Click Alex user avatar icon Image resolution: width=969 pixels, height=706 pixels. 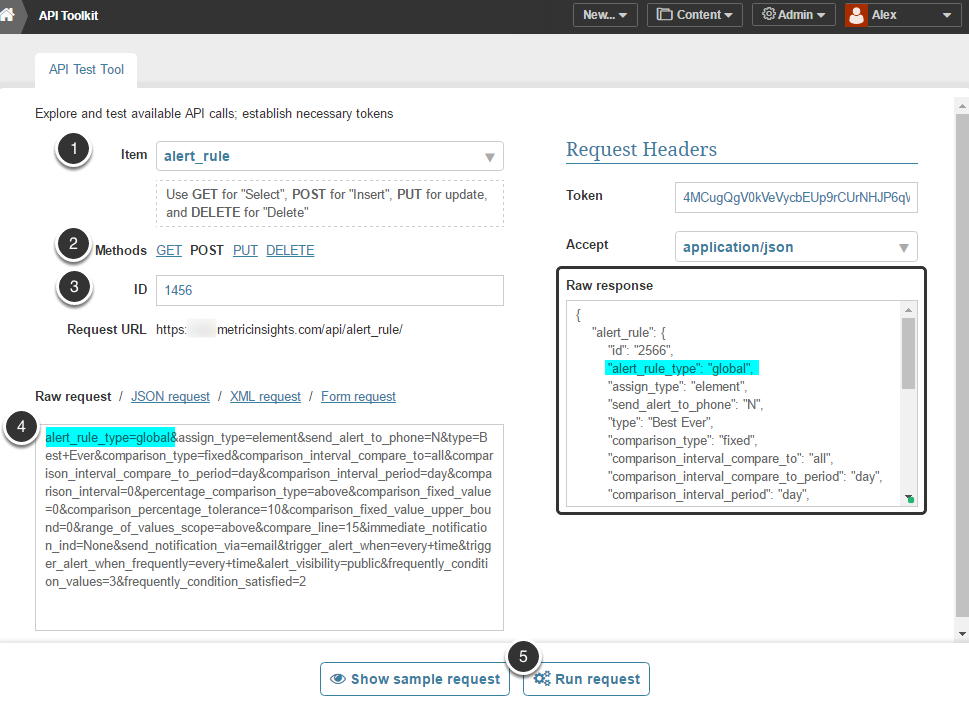tap(856, 15)
